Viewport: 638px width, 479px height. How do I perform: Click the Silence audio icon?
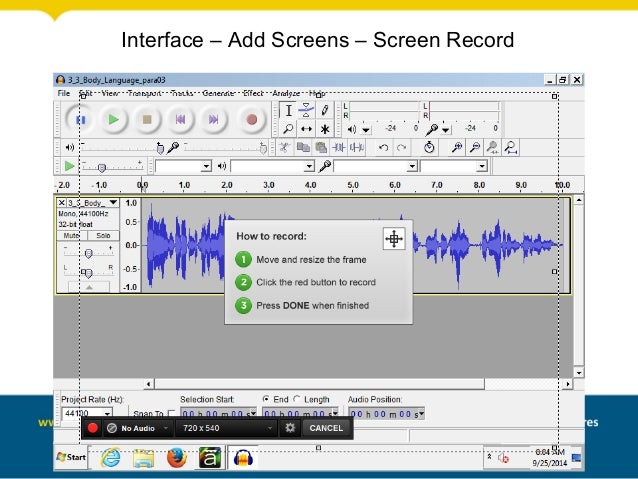click(x=357, y=147)
